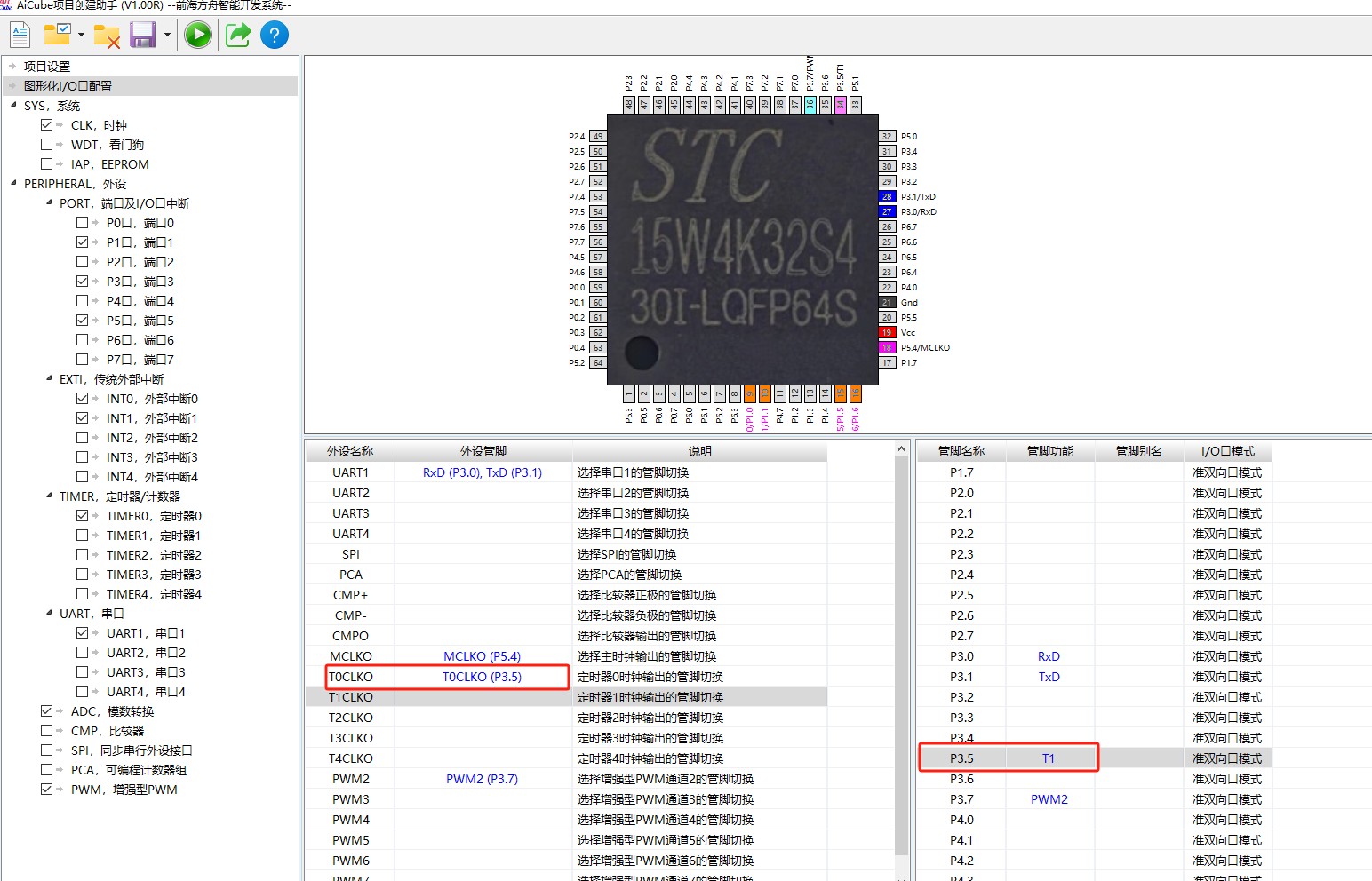This screenshot has height=881, width=1372.
Task: Select pin 22 P4.0 on chip
Action: [x=887, y=288]
